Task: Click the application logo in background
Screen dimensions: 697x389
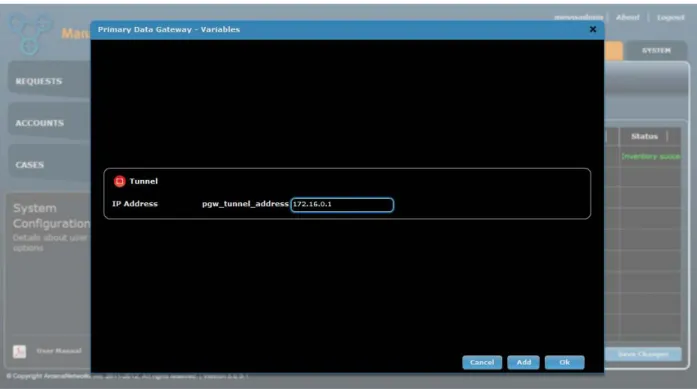Action: tap(29, 34)
